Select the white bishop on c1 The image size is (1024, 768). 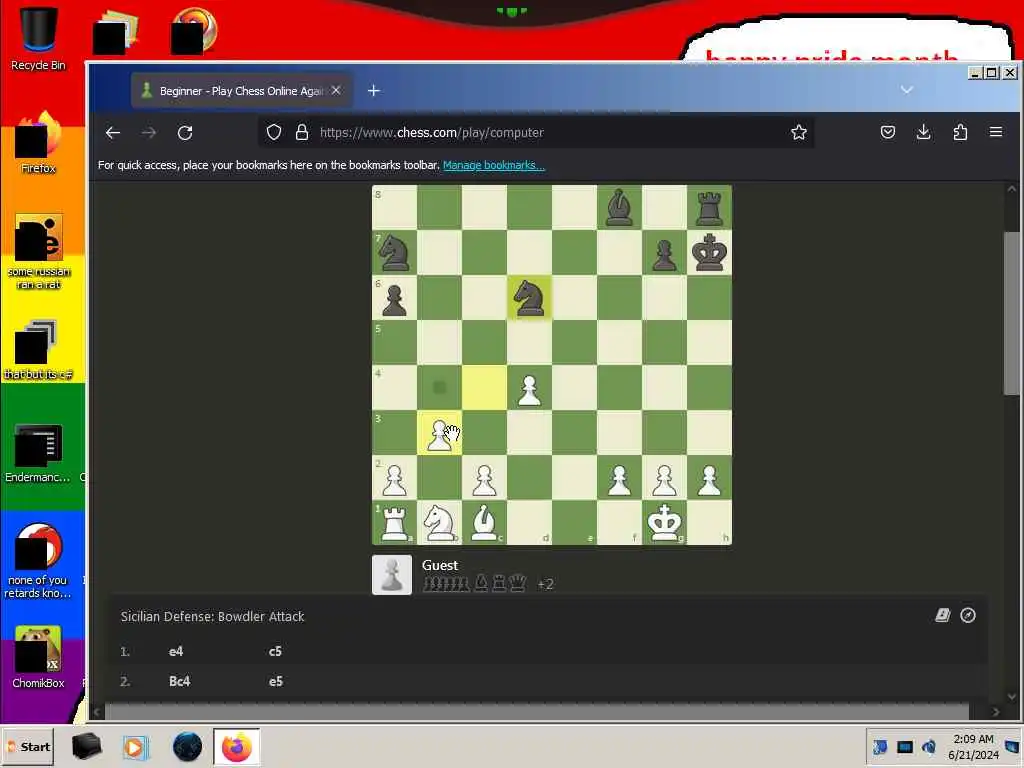485,522
